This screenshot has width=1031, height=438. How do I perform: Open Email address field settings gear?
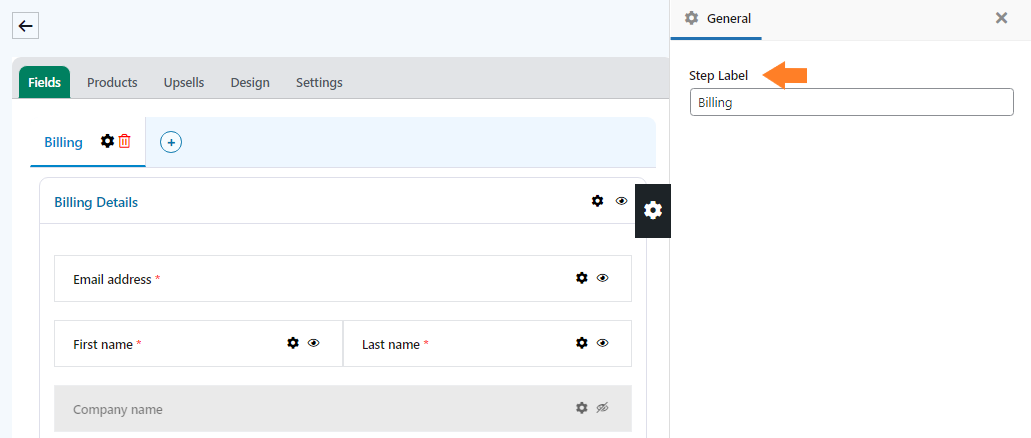pyautogui.click(x=581, y=278)
